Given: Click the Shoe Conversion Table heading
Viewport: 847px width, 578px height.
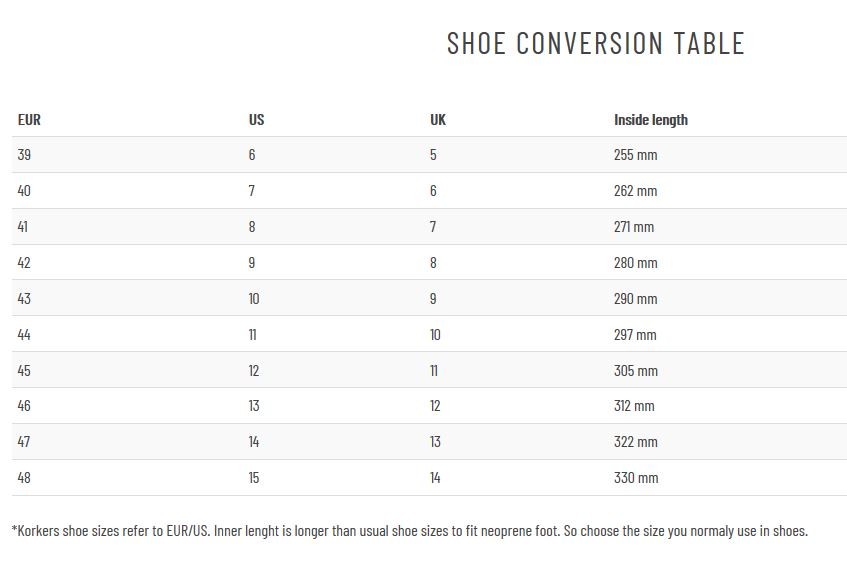Looking at the screenshot, I should coord(596,43).
